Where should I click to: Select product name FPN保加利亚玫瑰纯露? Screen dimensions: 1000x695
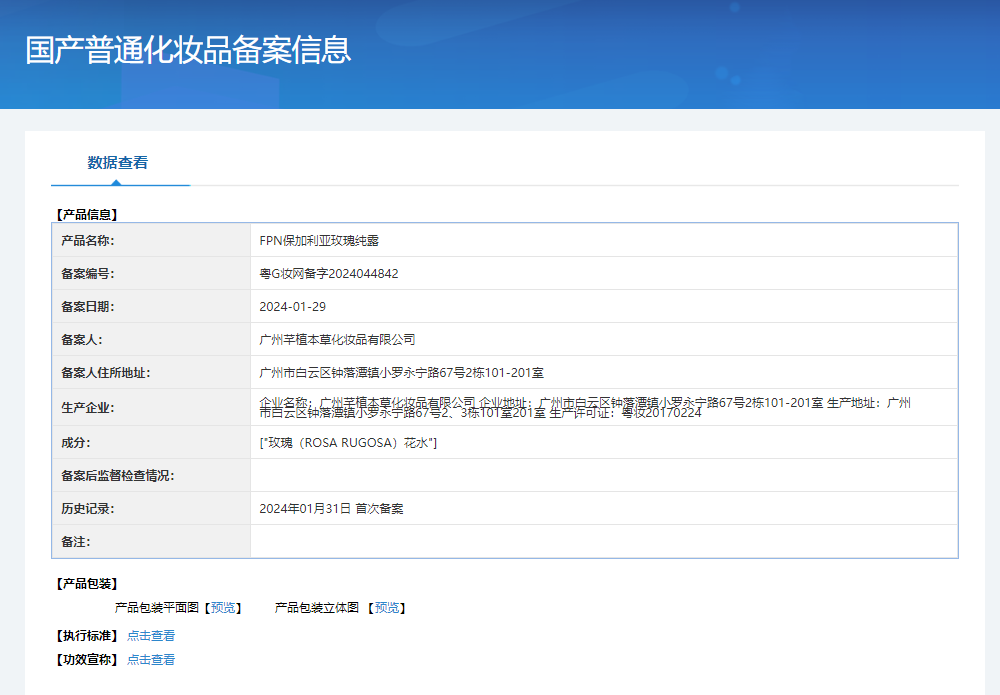click(x=319, y=241)
